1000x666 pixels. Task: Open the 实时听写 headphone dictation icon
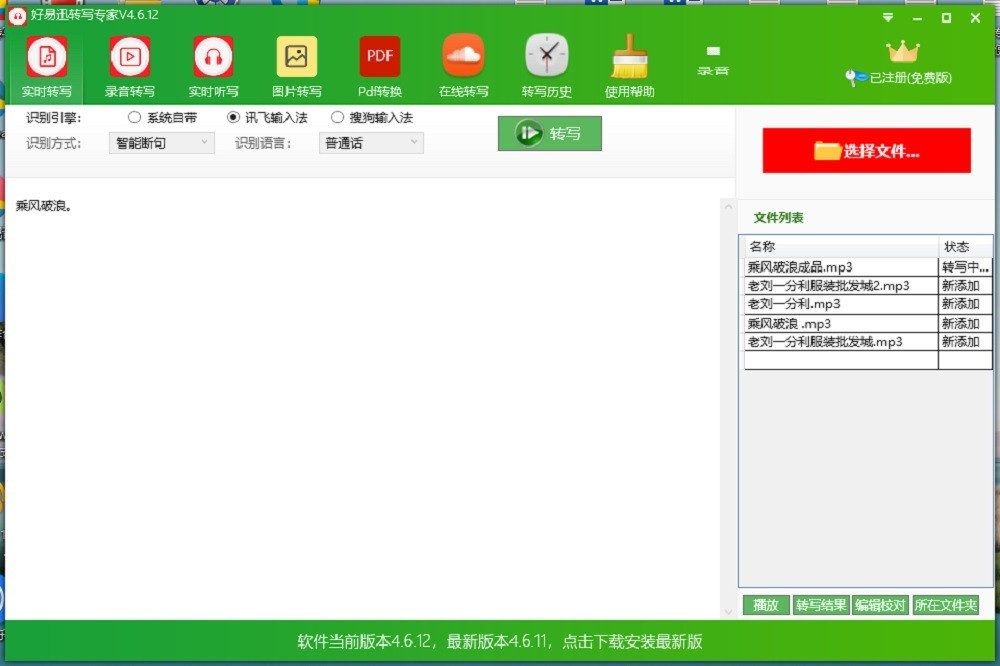pyautogui.click(x=213, y=58)
